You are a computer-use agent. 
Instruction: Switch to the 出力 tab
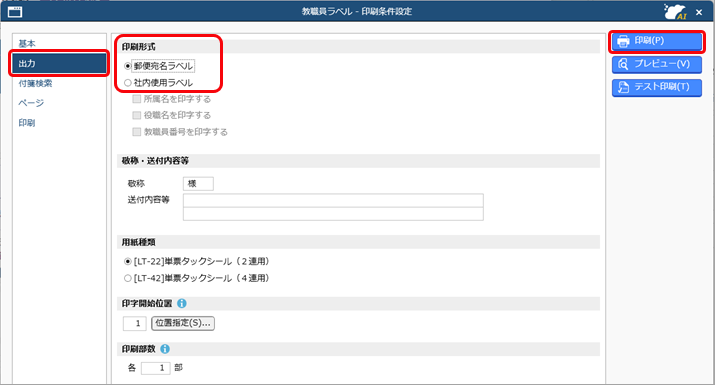click(59, 63)
